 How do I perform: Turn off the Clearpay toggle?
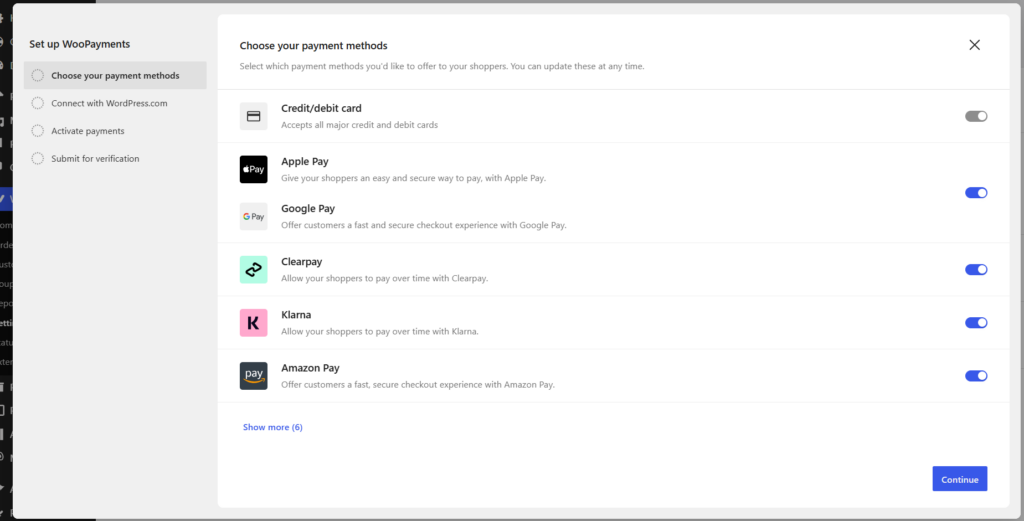[x=976, y=270]
